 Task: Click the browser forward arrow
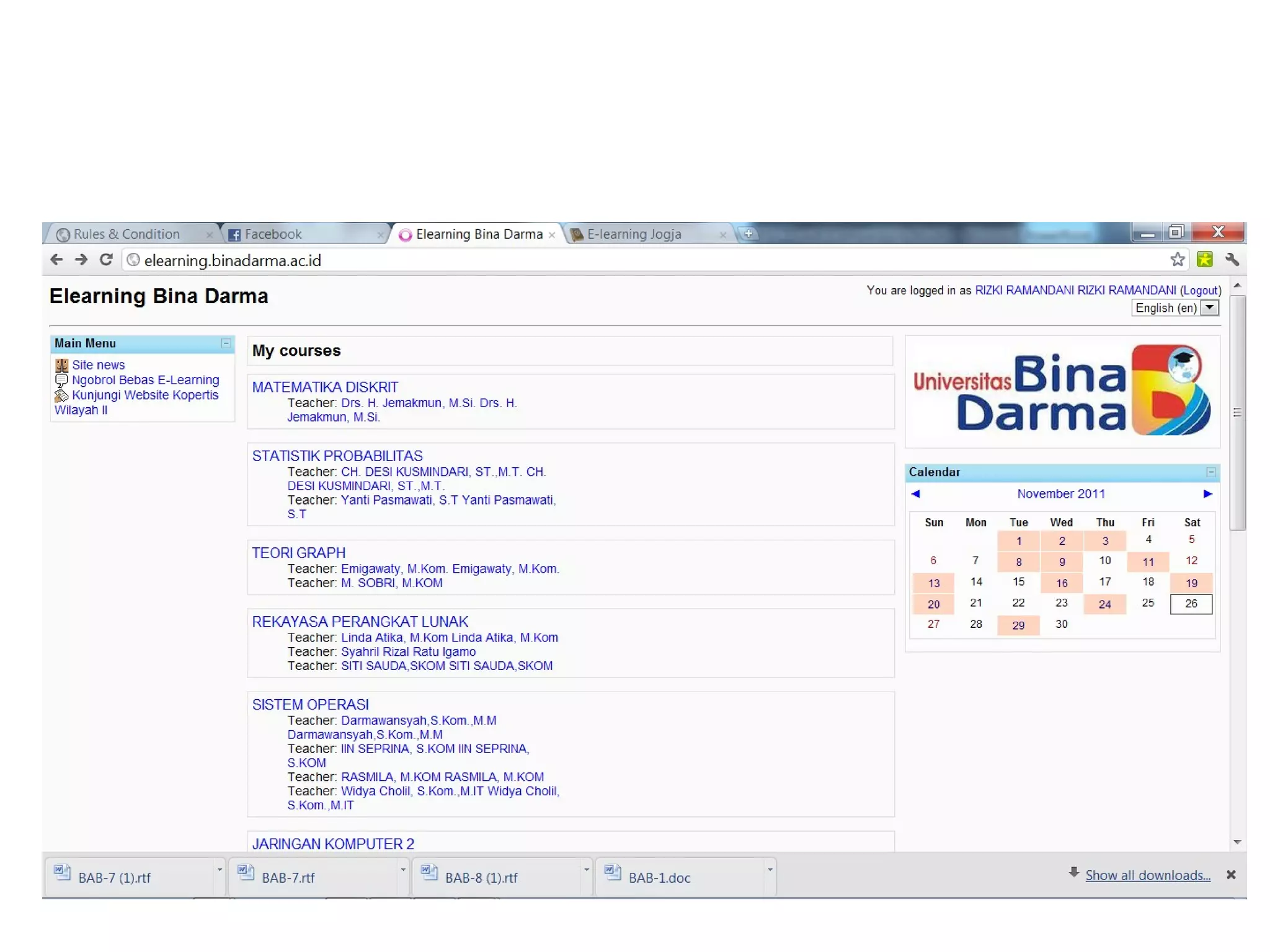(81, 260)
